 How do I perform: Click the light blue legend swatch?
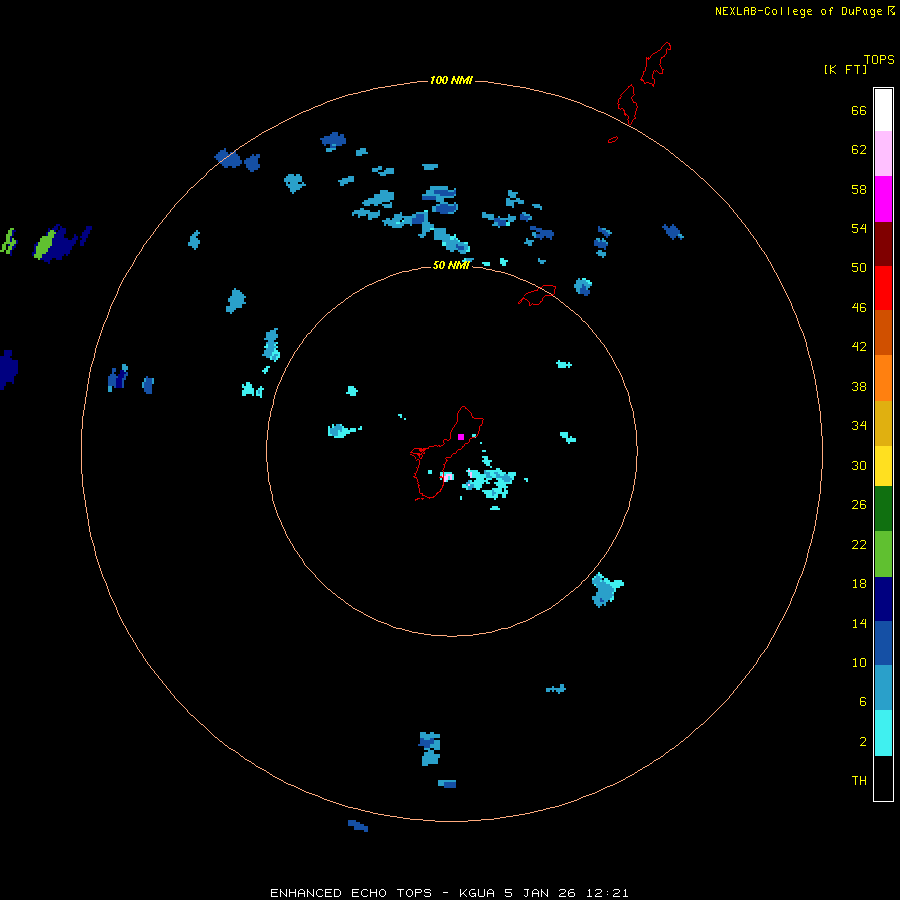tap(883, 688)
